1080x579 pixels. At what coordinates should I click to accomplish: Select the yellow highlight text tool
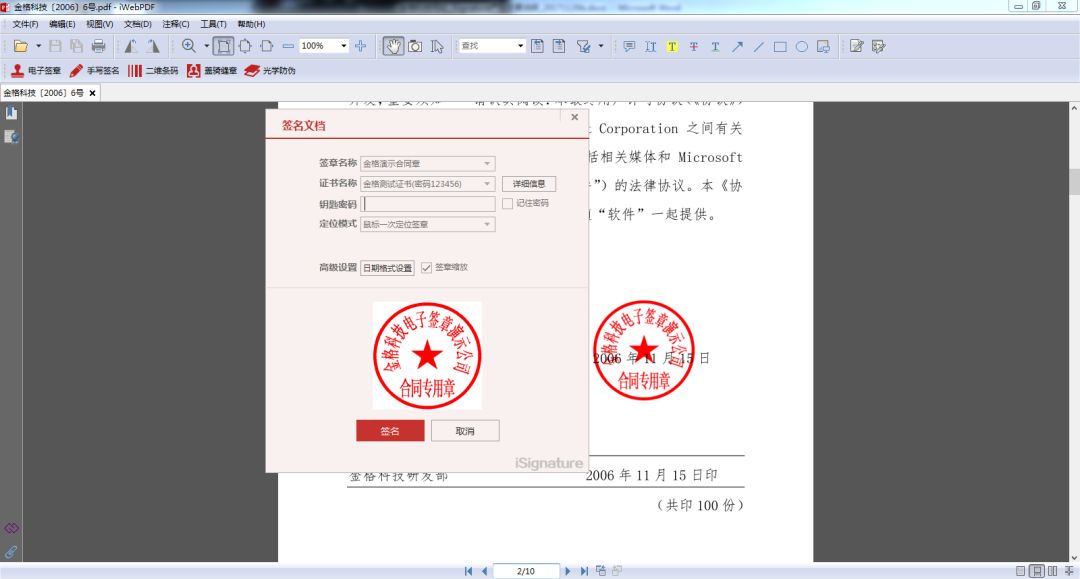pos(672,46)
